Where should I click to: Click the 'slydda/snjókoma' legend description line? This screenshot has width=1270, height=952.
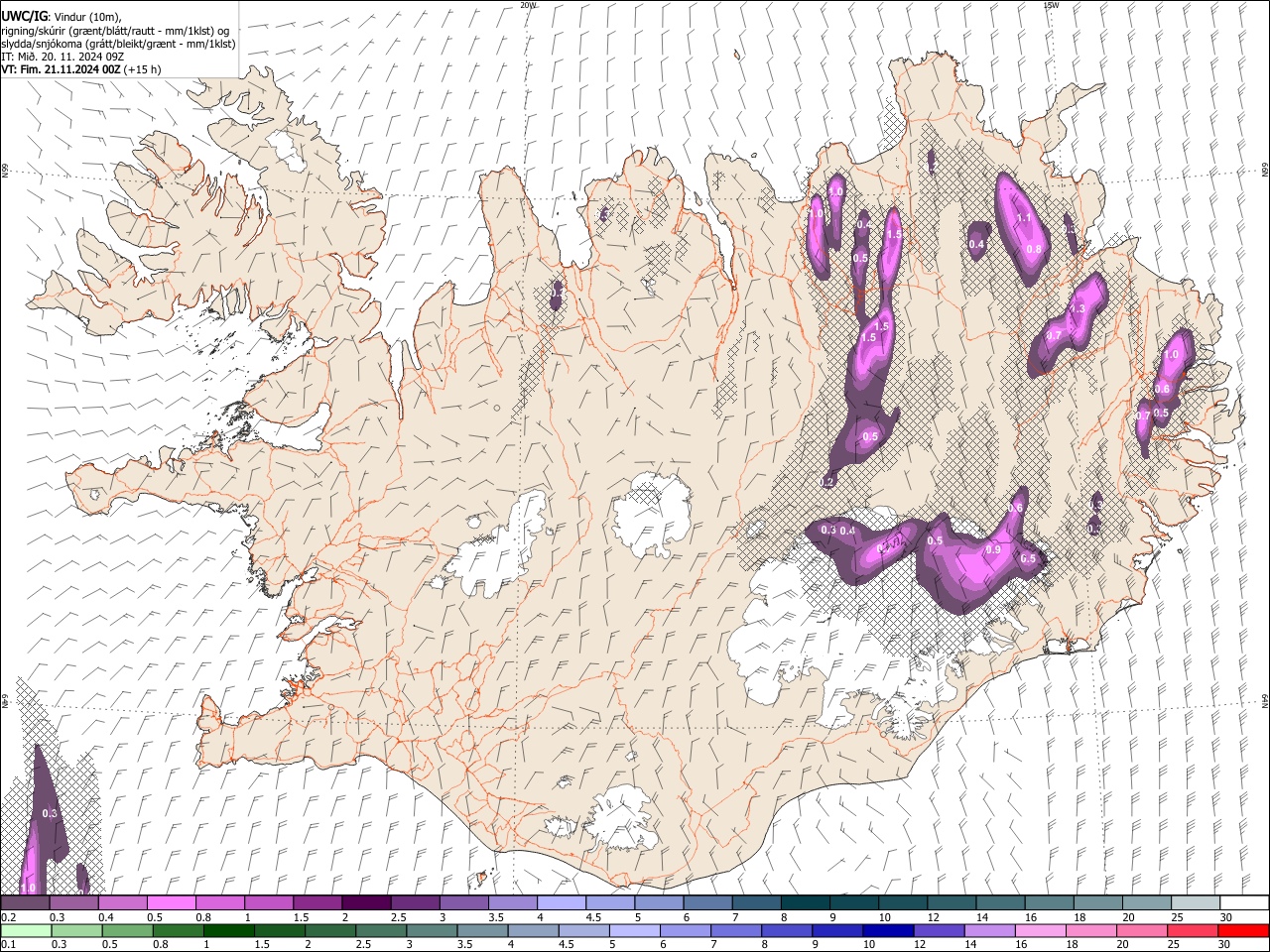tap(118, 44)
